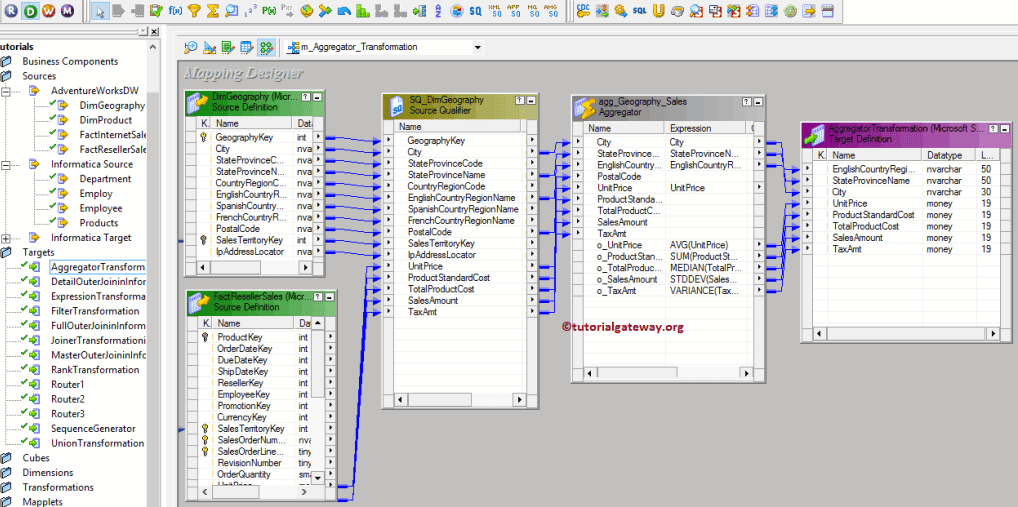Open the Mapplet Designer grid icon
1018x507 pixels.
click(x=247, y=47)
